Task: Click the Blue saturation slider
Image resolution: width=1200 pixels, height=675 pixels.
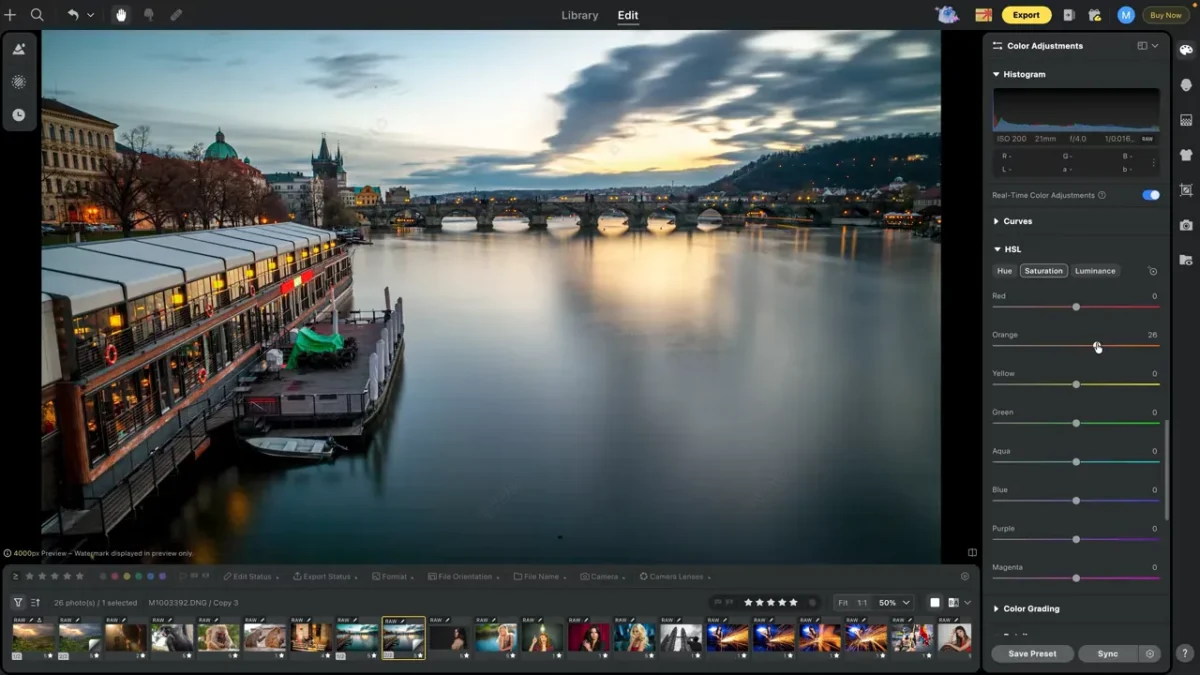Action: coord(1076,500)
